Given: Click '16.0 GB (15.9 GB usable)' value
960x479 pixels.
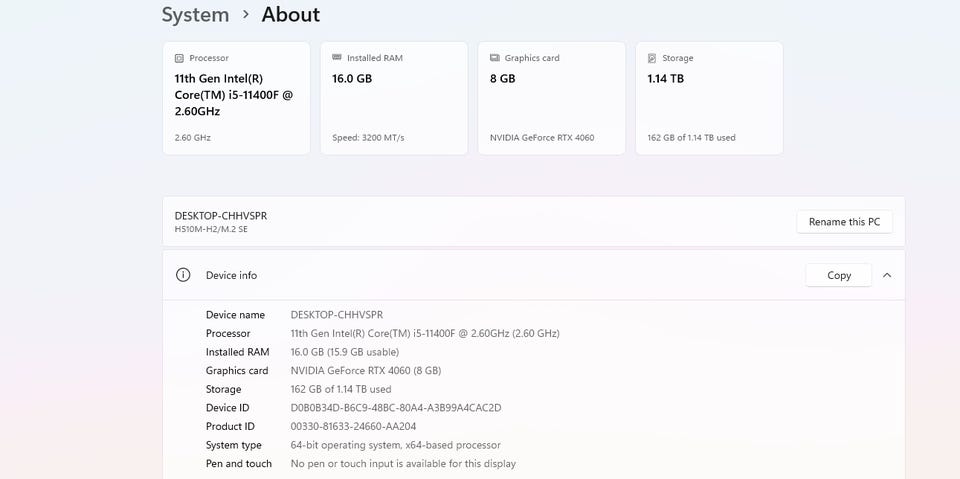Looking at the screenshot, I should (345, 352).
